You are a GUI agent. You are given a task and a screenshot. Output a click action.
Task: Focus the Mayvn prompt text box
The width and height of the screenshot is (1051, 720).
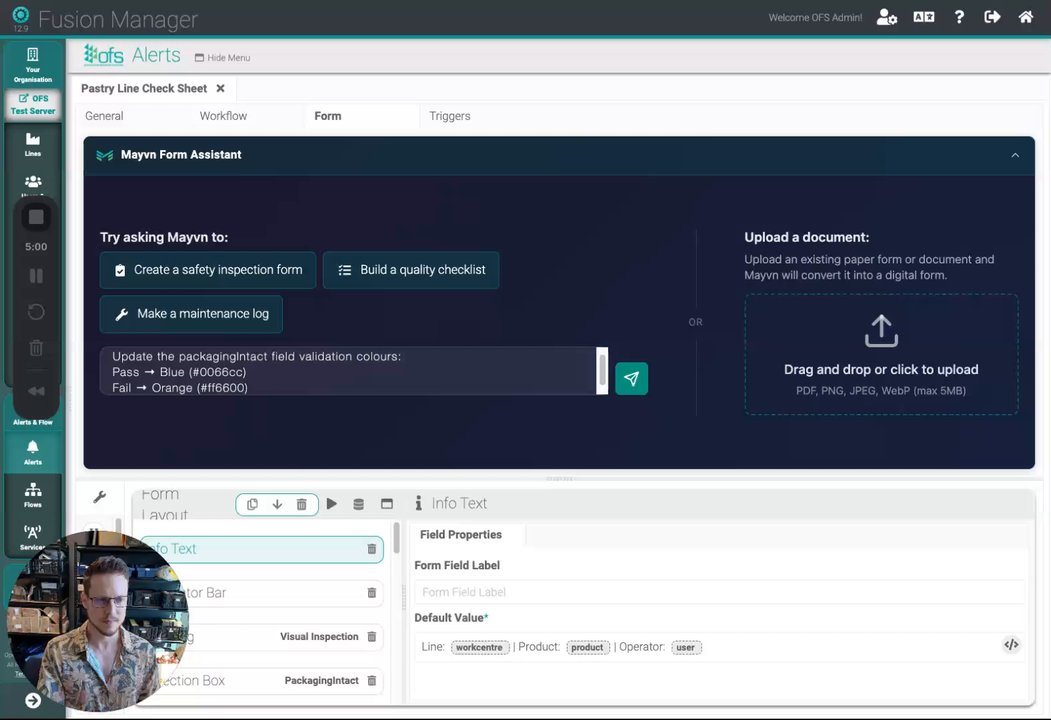(x=347, y=372)
